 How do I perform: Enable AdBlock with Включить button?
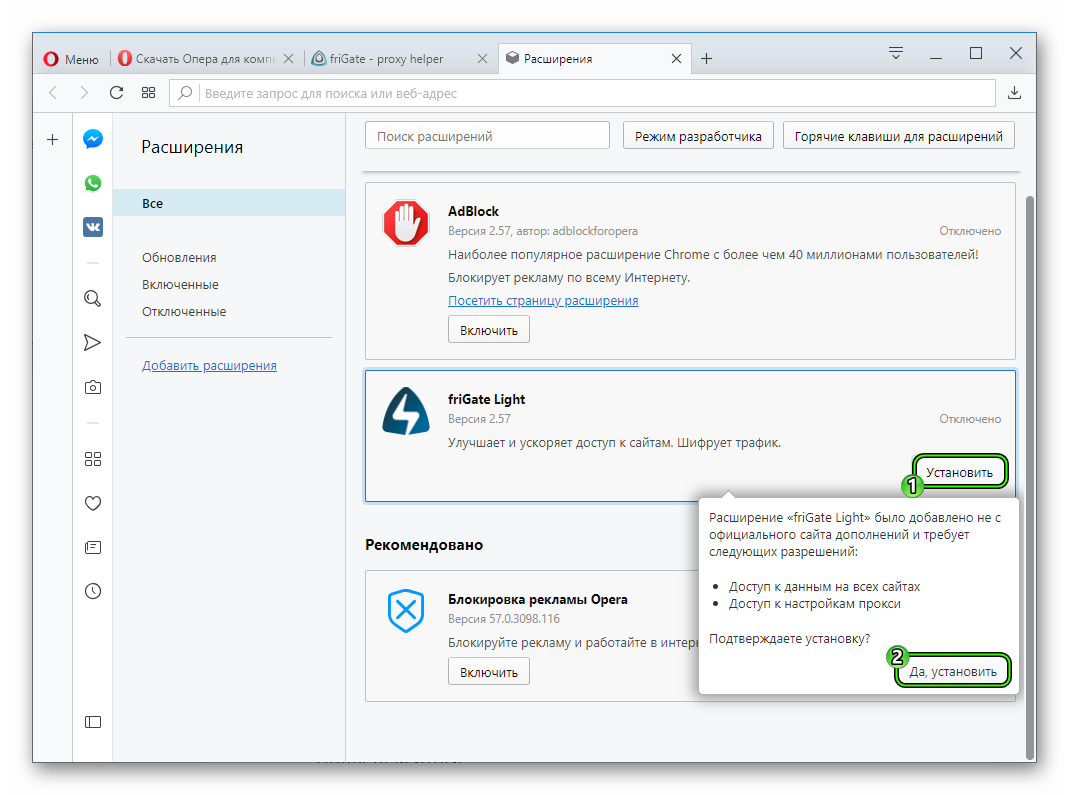pos(489,330)
